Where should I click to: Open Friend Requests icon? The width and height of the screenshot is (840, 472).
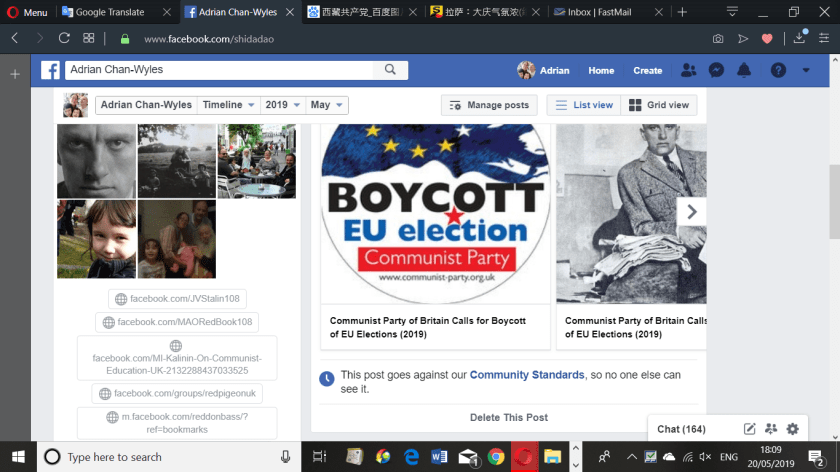tap(688, 70)
